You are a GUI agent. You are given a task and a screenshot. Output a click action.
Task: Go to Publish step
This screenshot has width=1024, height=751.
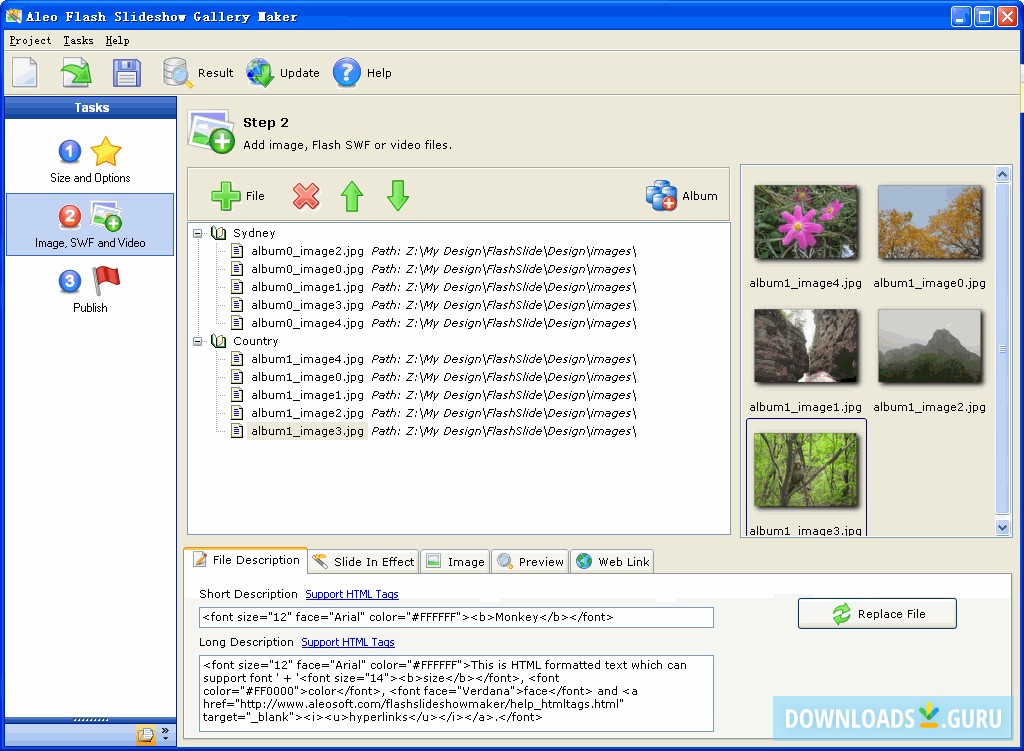[90, 290]
